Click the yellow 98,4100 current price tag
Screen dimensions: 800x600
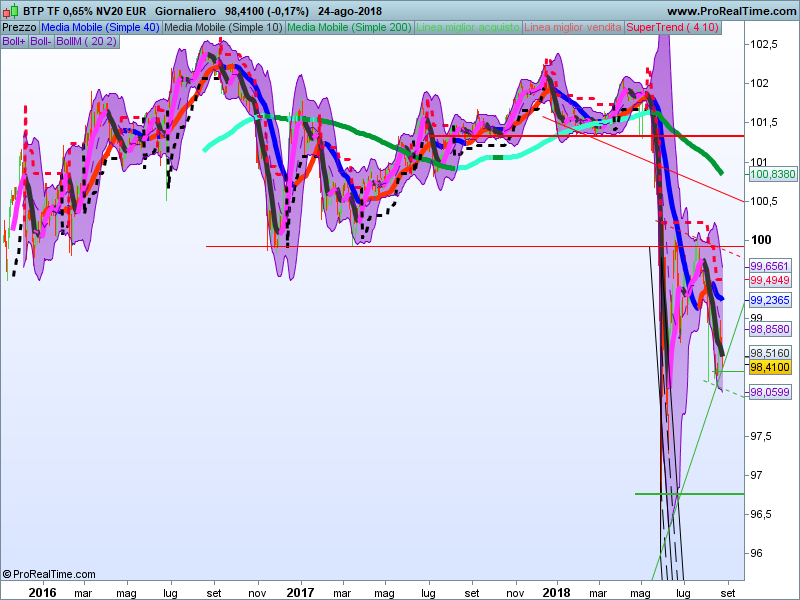pos(770,367)
